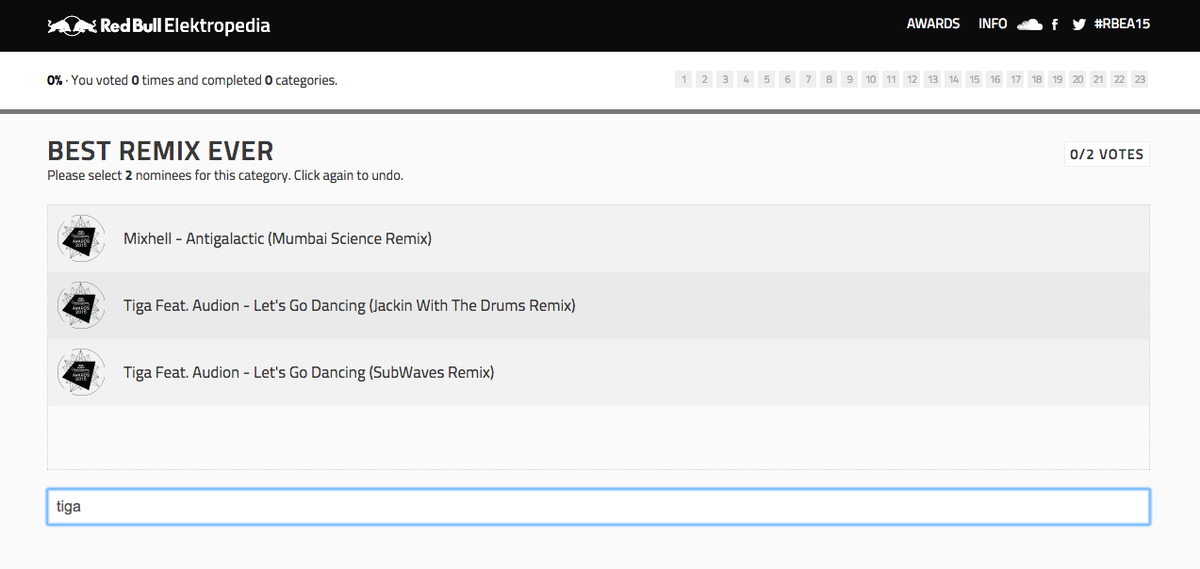Go to category 9

pos(850,79)
